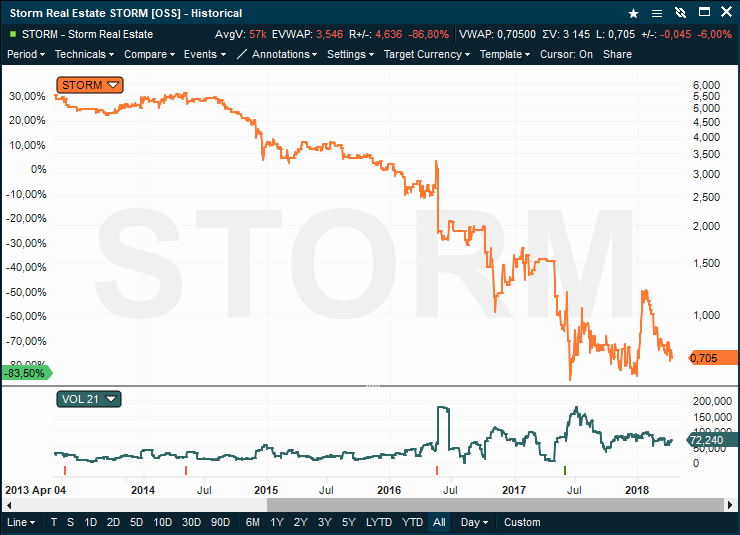Click the red event marker near mid-2016
Image resolution: width=740 pixels, height=535 pixels.
[437, 470]
